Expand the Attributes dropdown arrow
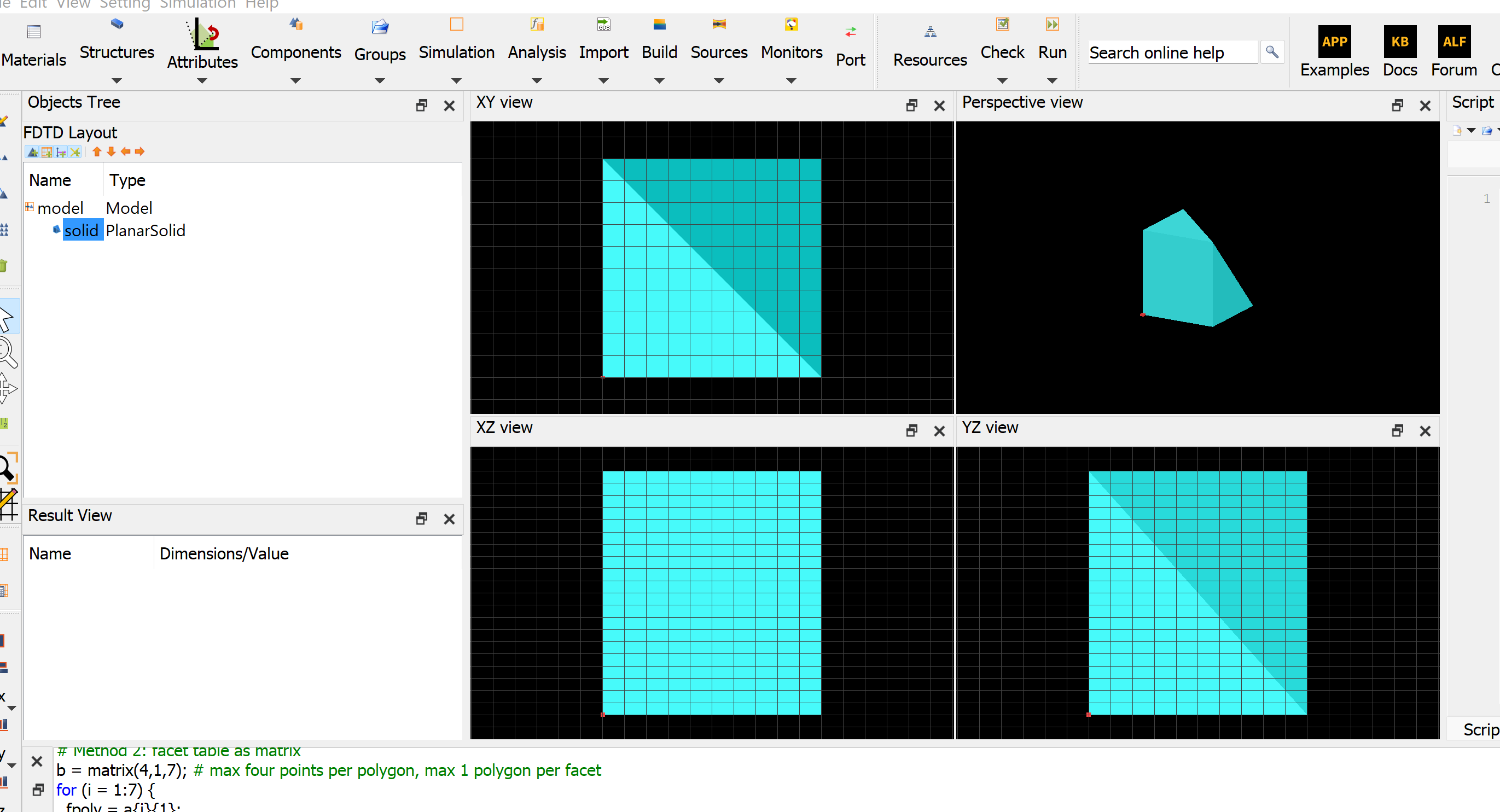The width and height of the screenshot is (1500, 812). coord(202,80)
